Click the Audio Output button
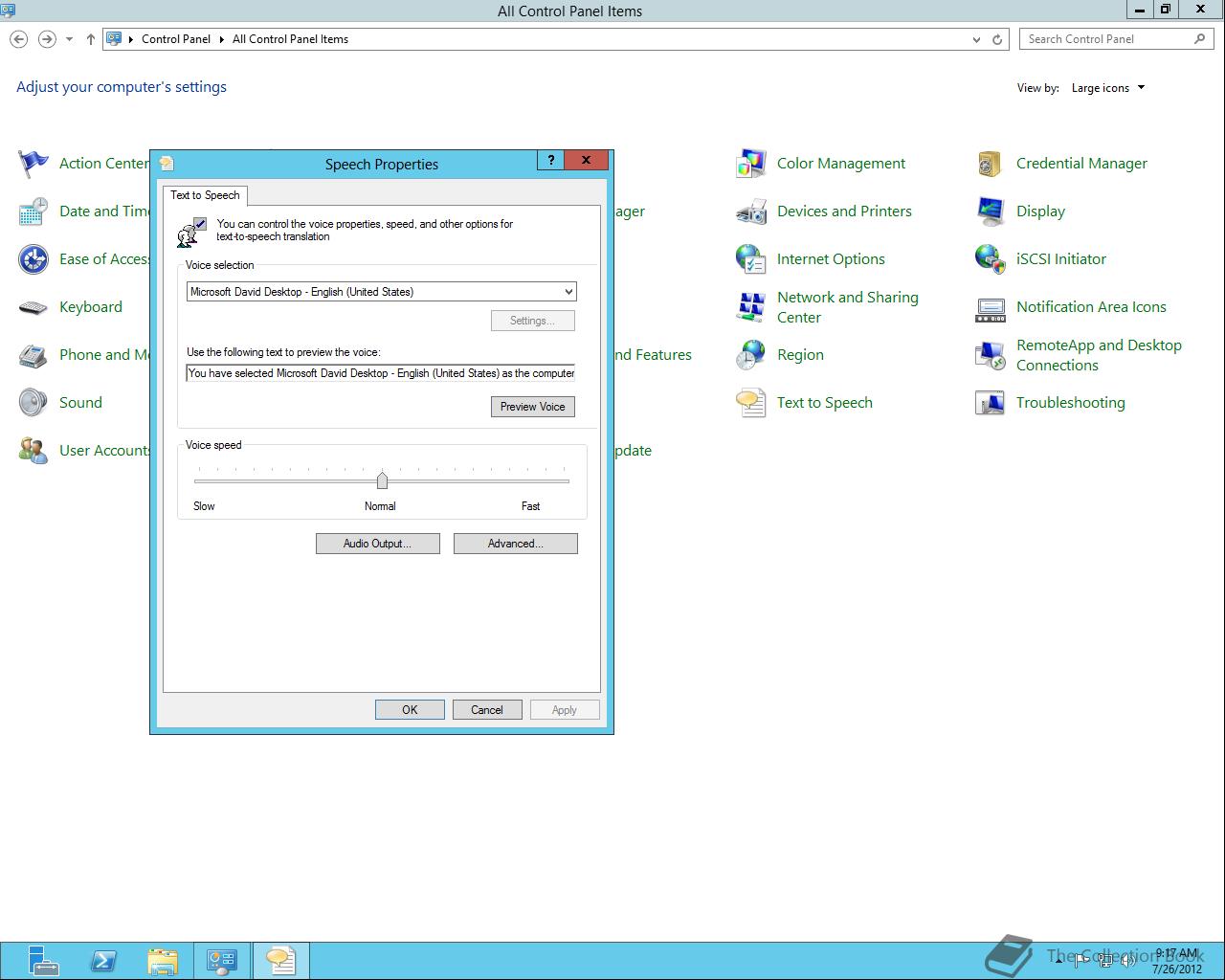 pyautogui.click(x=378, y=544)
